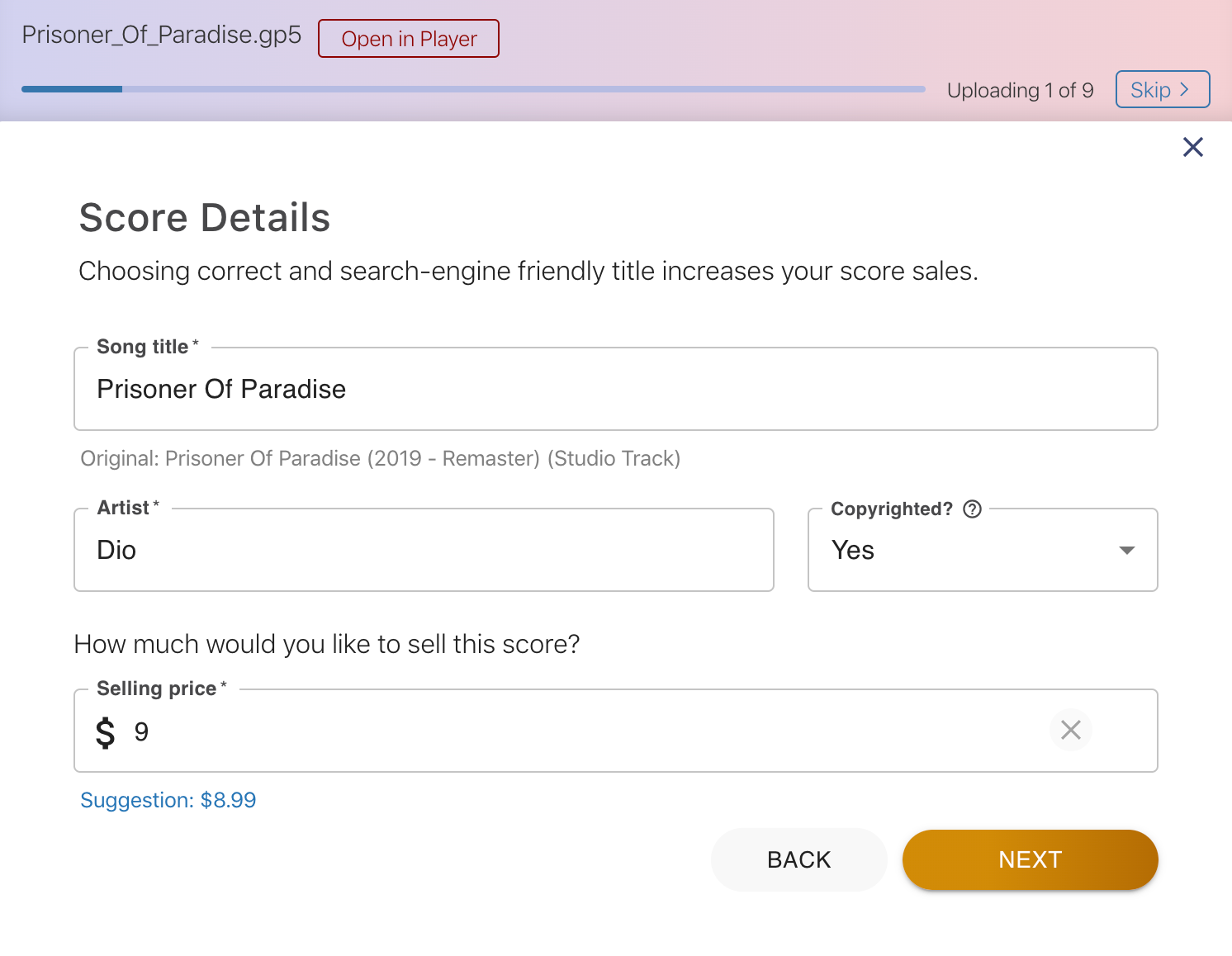This screenshot has width=1232, height=956.
Task: Click the Uploading 1 of 9 status
Action: click(1020, 90)
